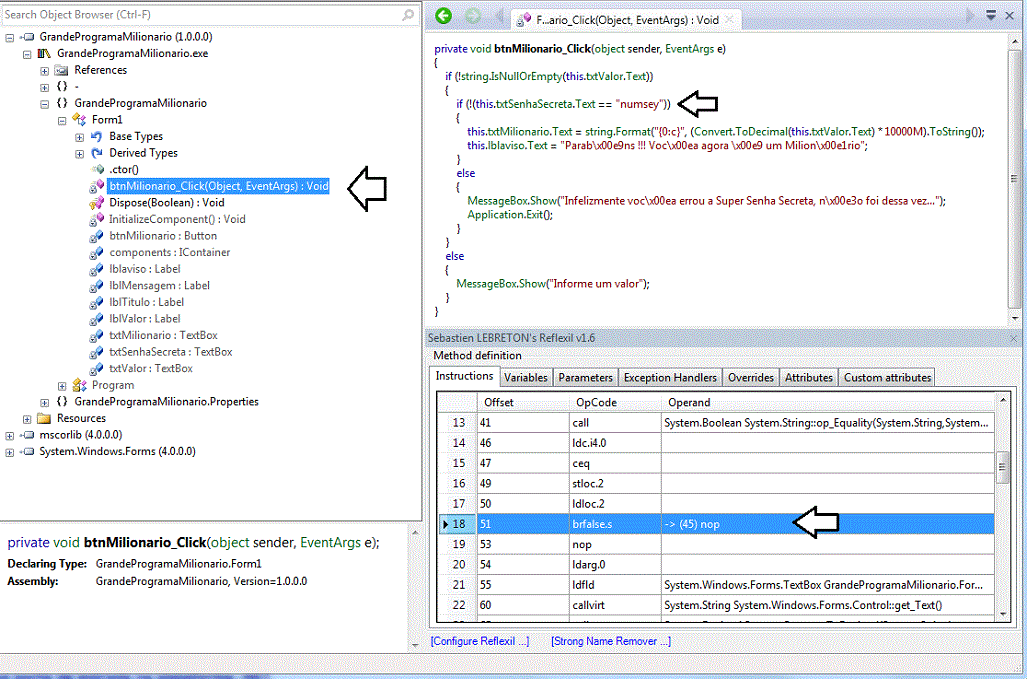Click the Derived Types icon
The image size is (1027, 679).
(97, 153)
